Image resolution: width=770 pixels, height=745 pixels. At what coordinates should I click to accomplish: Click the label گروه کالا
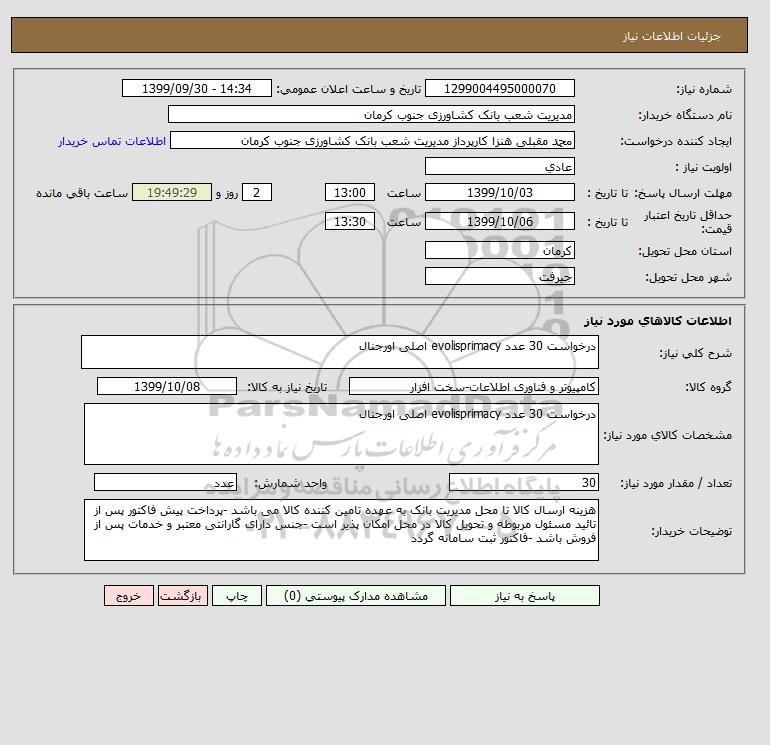(708, 387)
